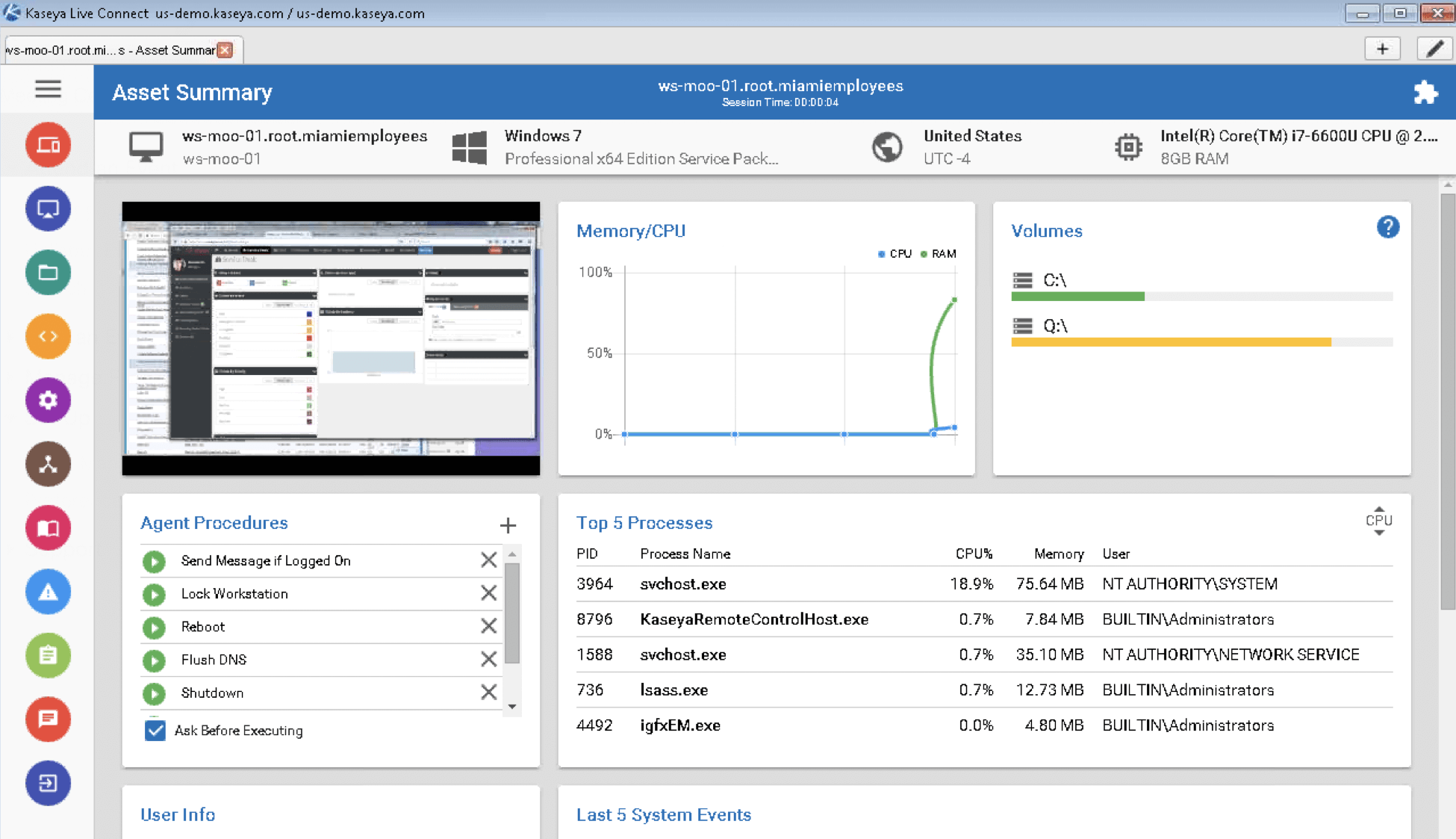Expand details for the C:\ volume
The height and width of the screenshot is (839, 1456).
(x=1023, y=280)
